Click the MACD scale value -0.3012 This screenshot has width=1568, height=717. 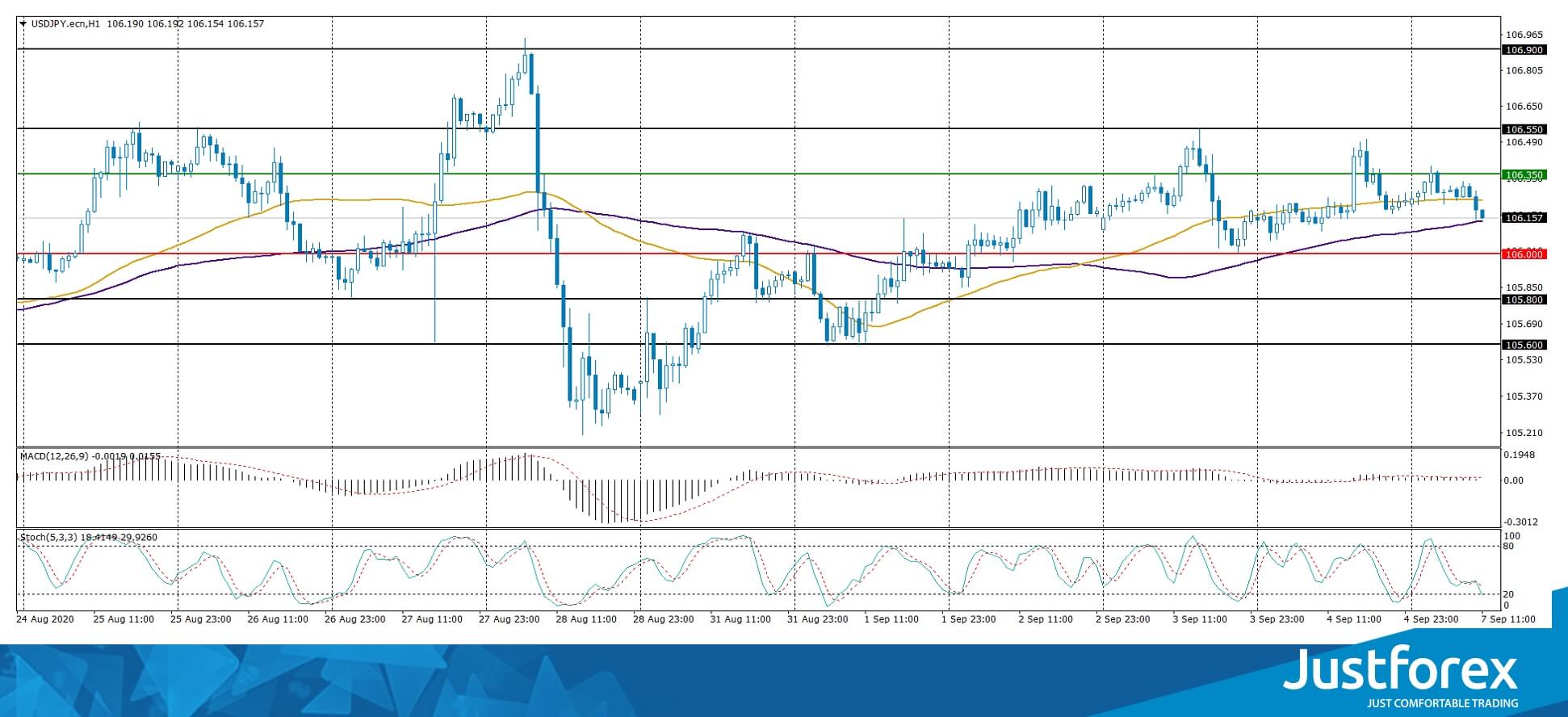click(1520, 522)
